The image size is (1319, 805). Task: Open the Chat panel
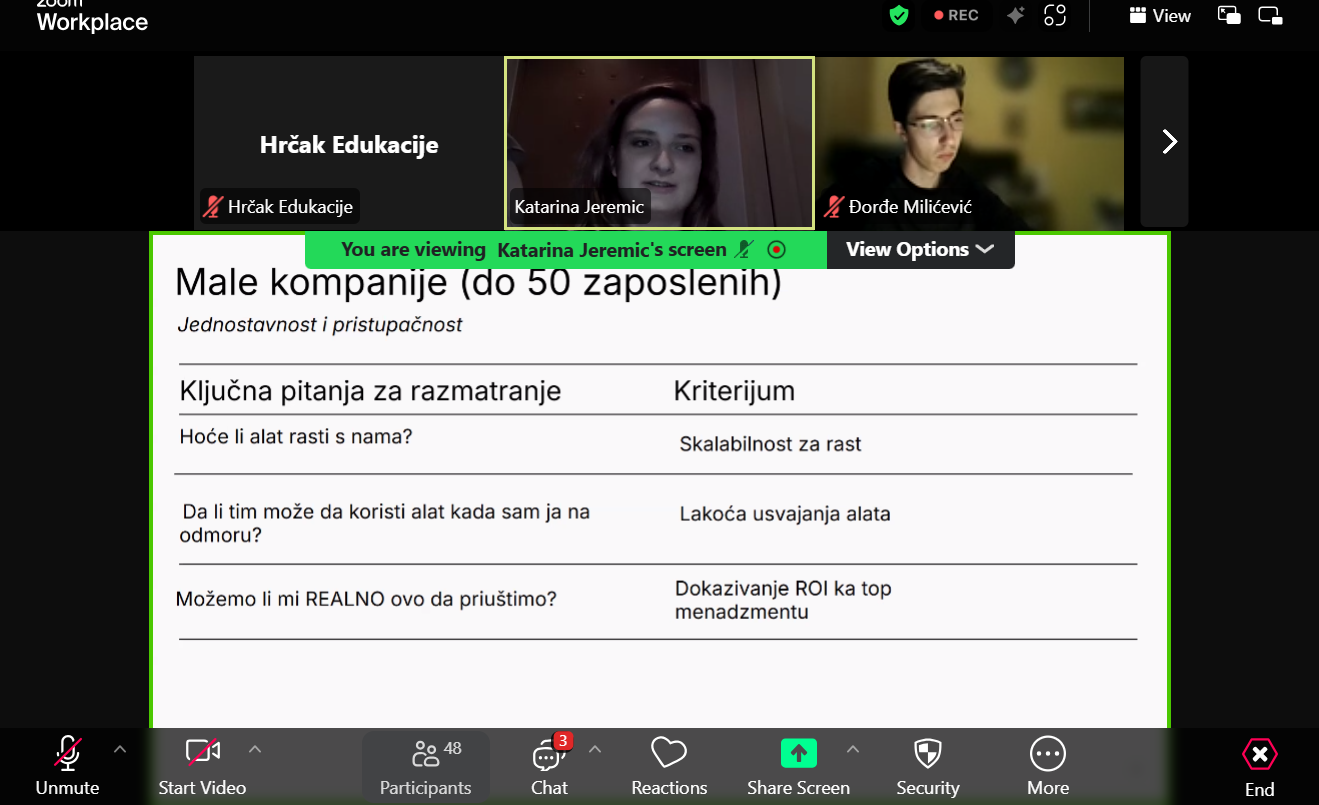point(549,767)
